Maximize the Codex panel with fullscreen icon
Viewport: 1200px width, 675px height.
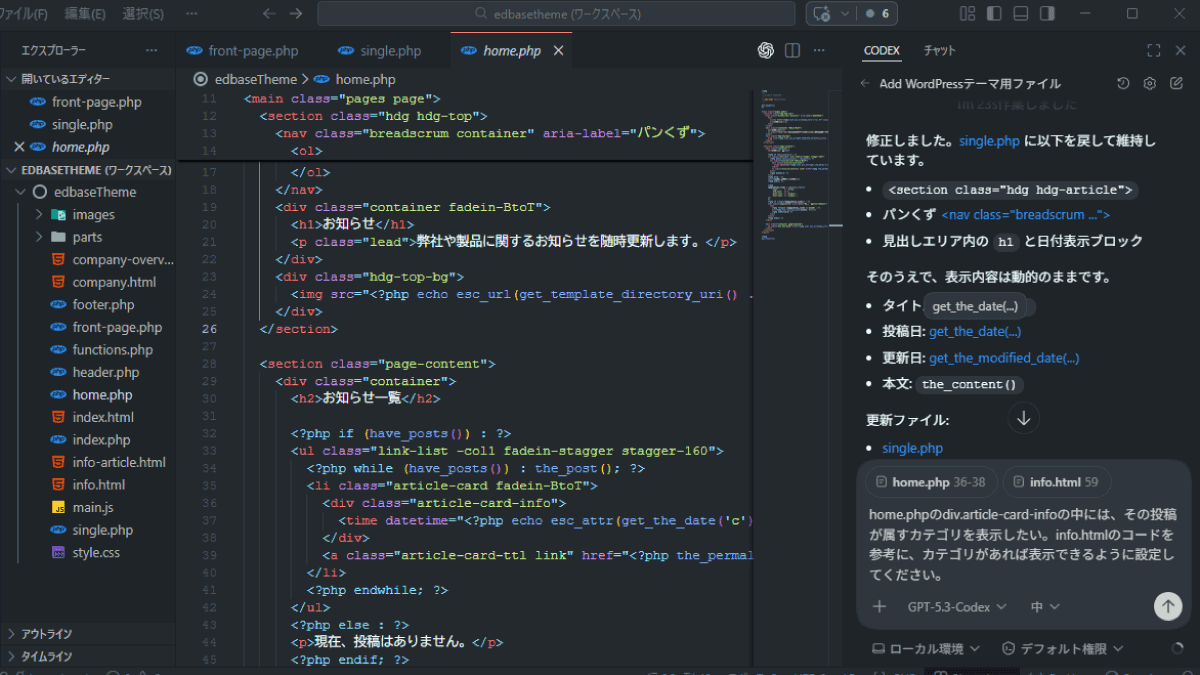(x=1153, y=51)
